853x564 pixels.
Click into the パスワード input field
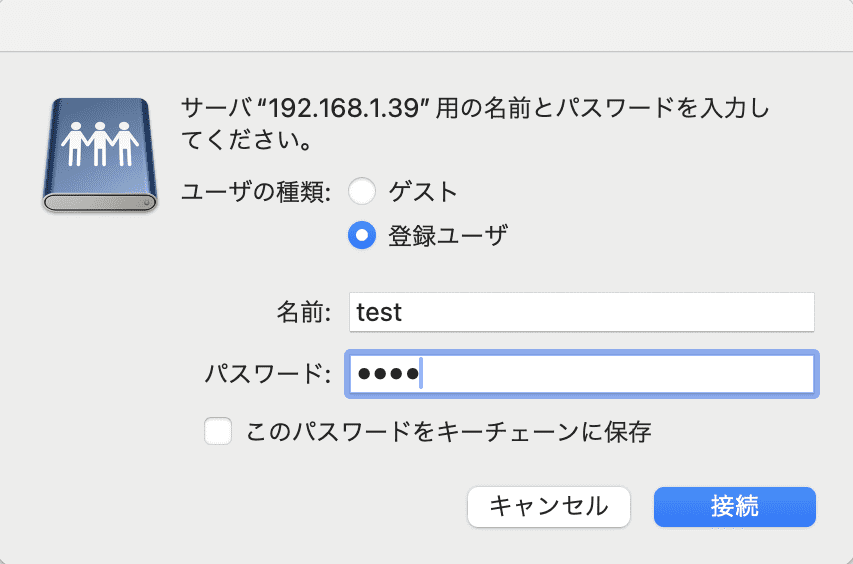click(x=582, y=374)
